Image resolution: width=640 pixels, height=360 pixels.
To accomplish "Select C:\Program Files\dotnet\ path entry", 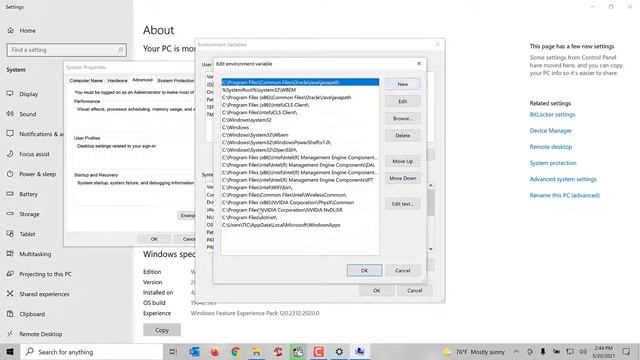I will click(300, 218).
